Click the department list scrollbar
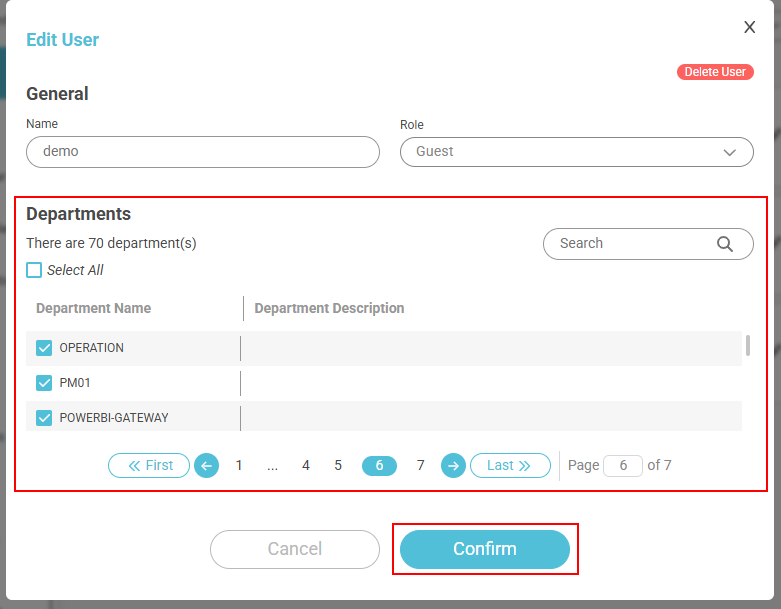The height and width of the screenshot is (609, 781). click(748, 347)
